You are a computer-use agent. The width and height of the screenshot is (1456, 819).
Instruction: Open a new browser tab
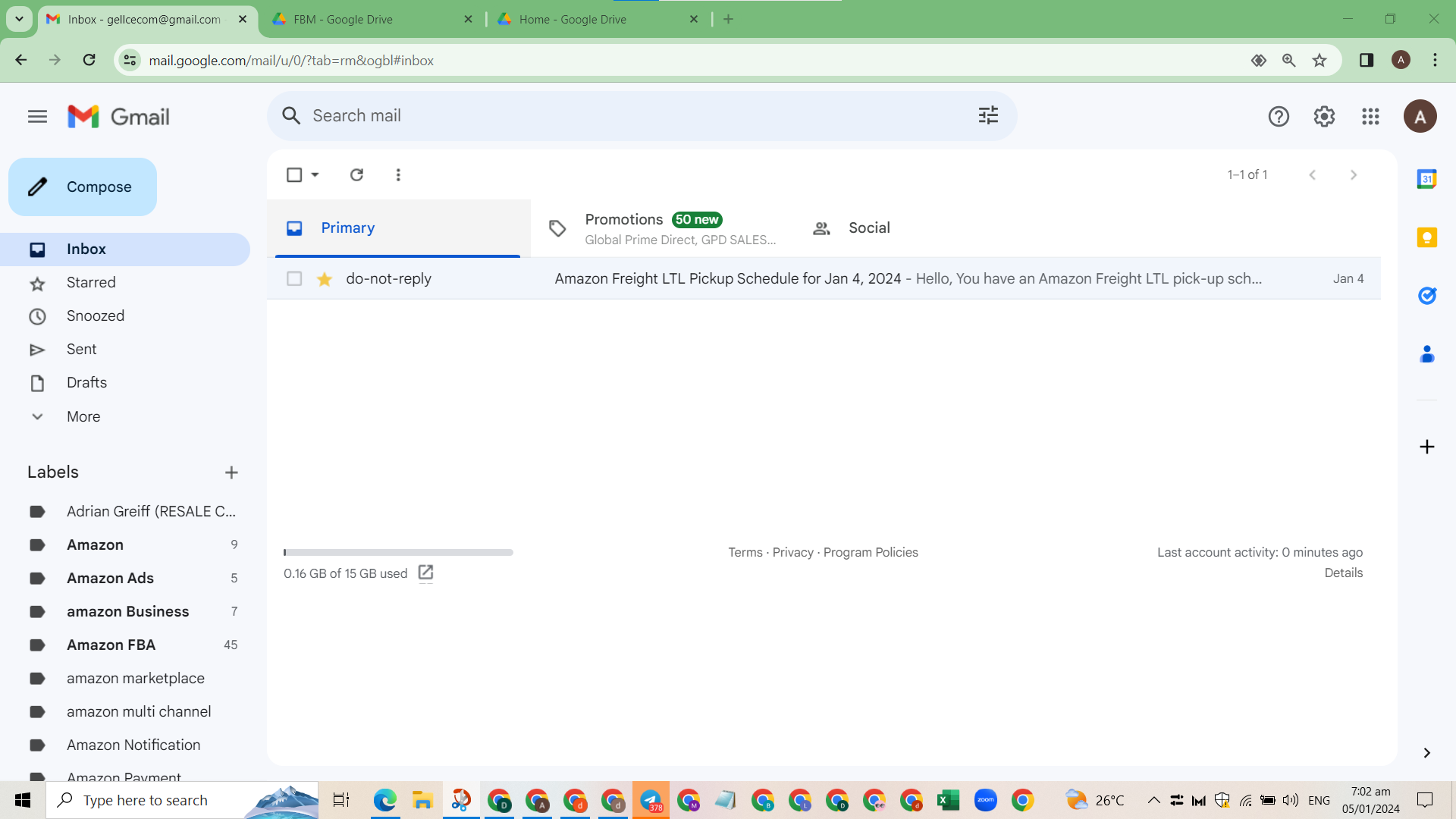(728, 19)
